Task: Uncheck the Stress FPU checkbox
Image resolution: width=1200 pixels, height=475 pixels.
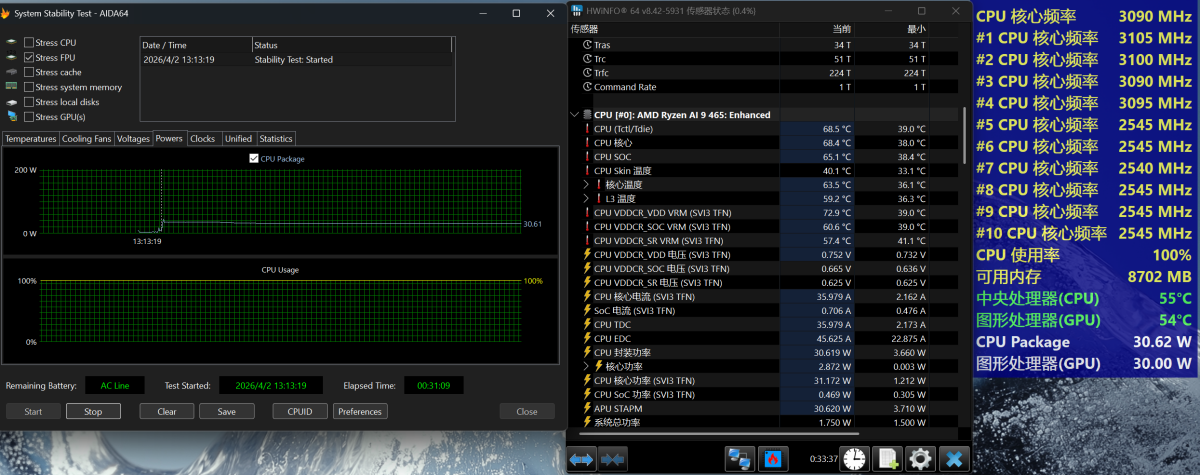Action: [x=29, y=58]
